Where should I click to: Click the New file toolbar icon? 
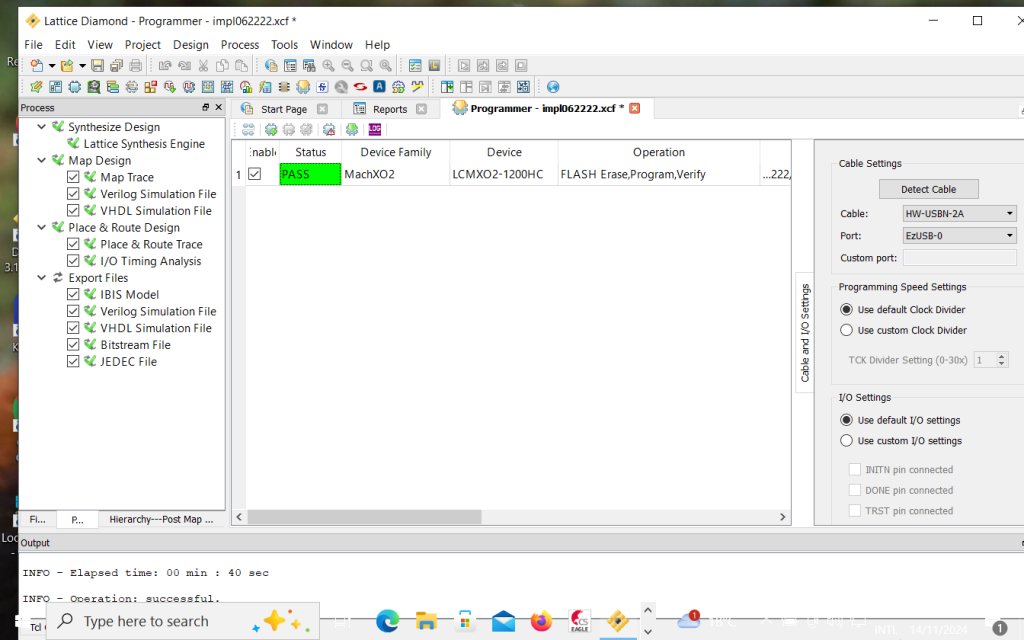click(37, 65)
